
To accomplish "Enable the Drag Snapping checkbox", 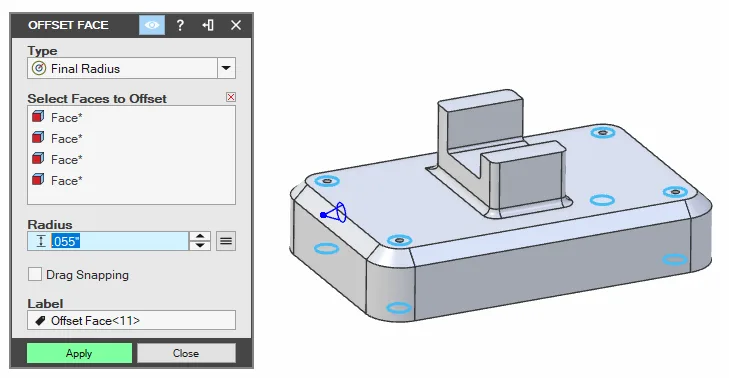I will (35, 274).
